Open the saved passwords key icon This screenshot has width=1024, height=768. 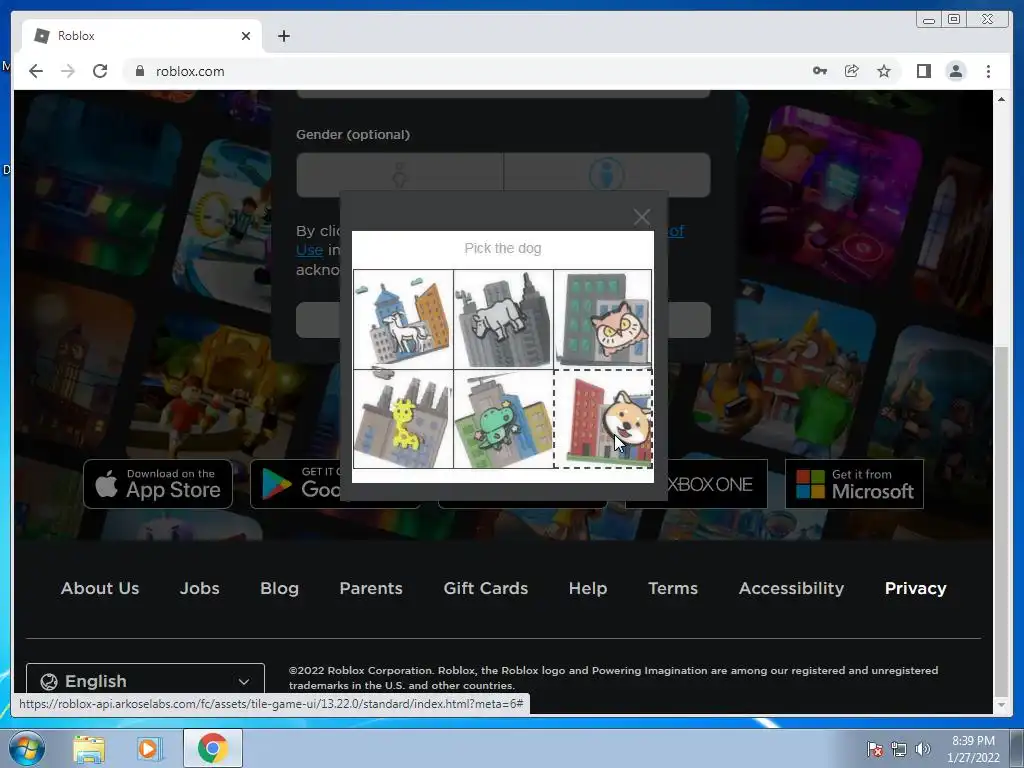click(x=820, y=71)
